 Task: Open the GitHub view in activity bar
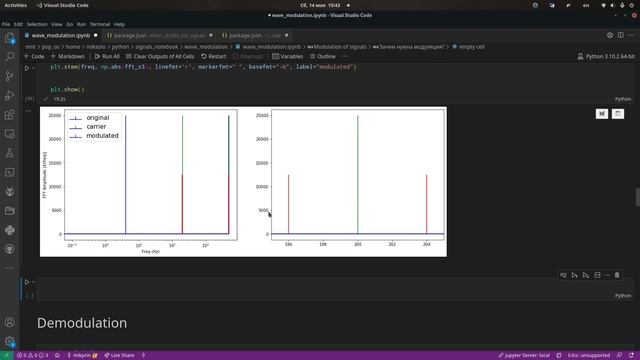coord(9,249)
